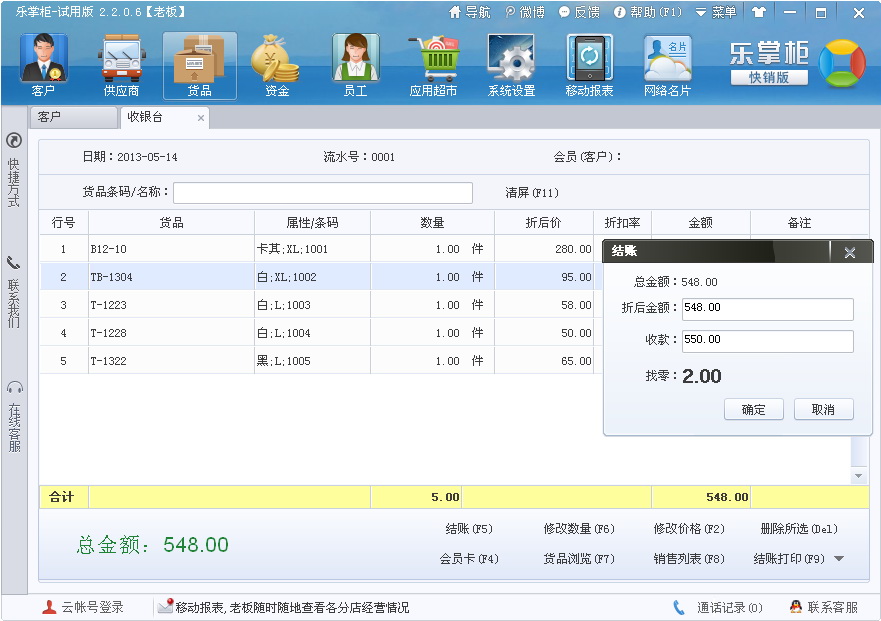The image size is (881, 621).
Task: Click 取消 in the 结账 dialog
Action: coord(823,409)
